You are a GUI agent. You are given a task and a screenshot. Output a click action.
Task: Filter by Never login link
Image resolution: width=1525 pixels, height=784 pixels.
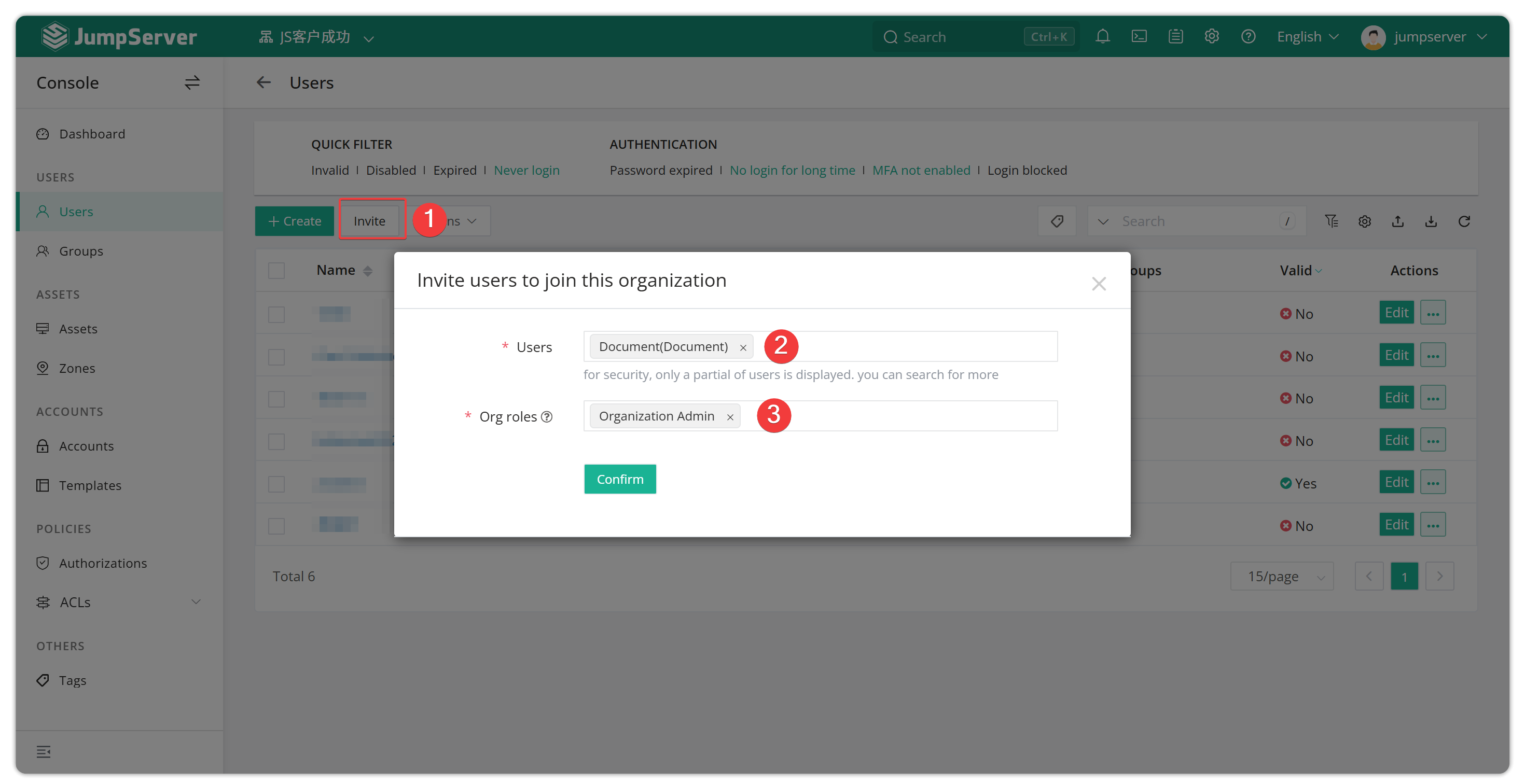(526, 171)
